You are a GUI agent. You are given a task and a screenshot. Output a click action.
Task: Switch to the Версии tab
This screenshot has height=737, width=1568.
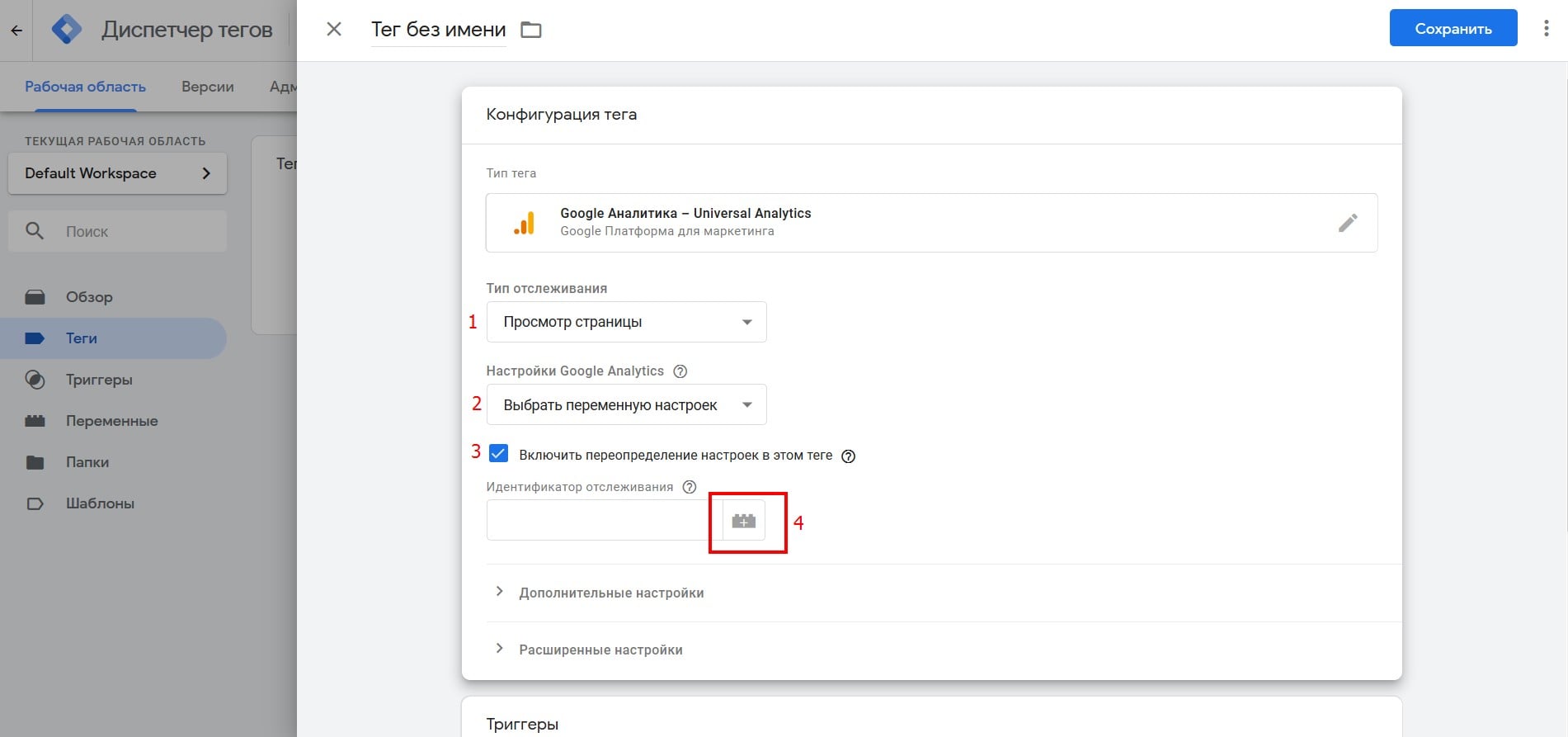207,87
